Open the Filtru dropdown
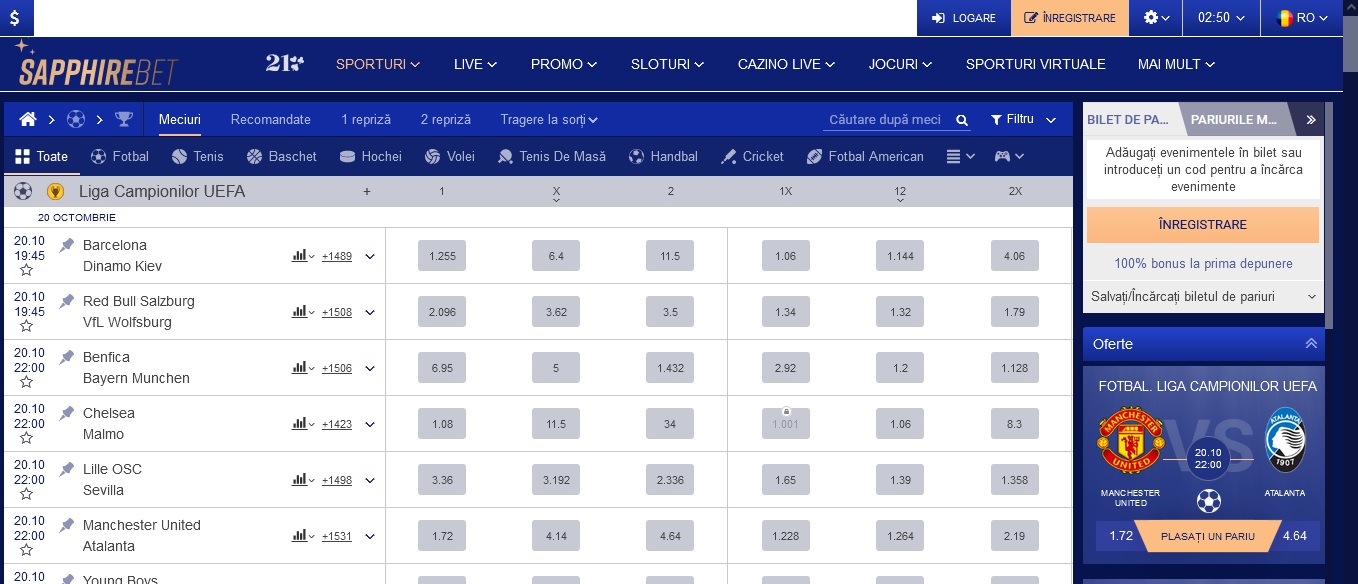This screenshot has height=584, width=1358. 1023,120
